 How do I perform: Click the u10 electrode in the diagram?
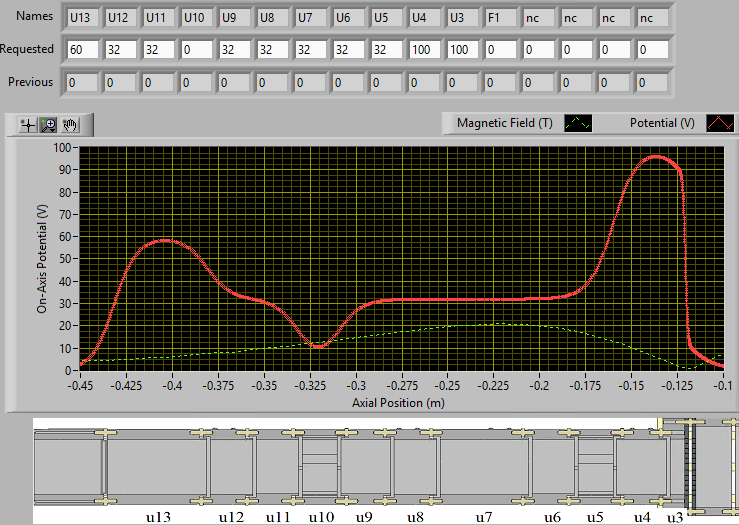pyautogui.click(x=320, y=467)
